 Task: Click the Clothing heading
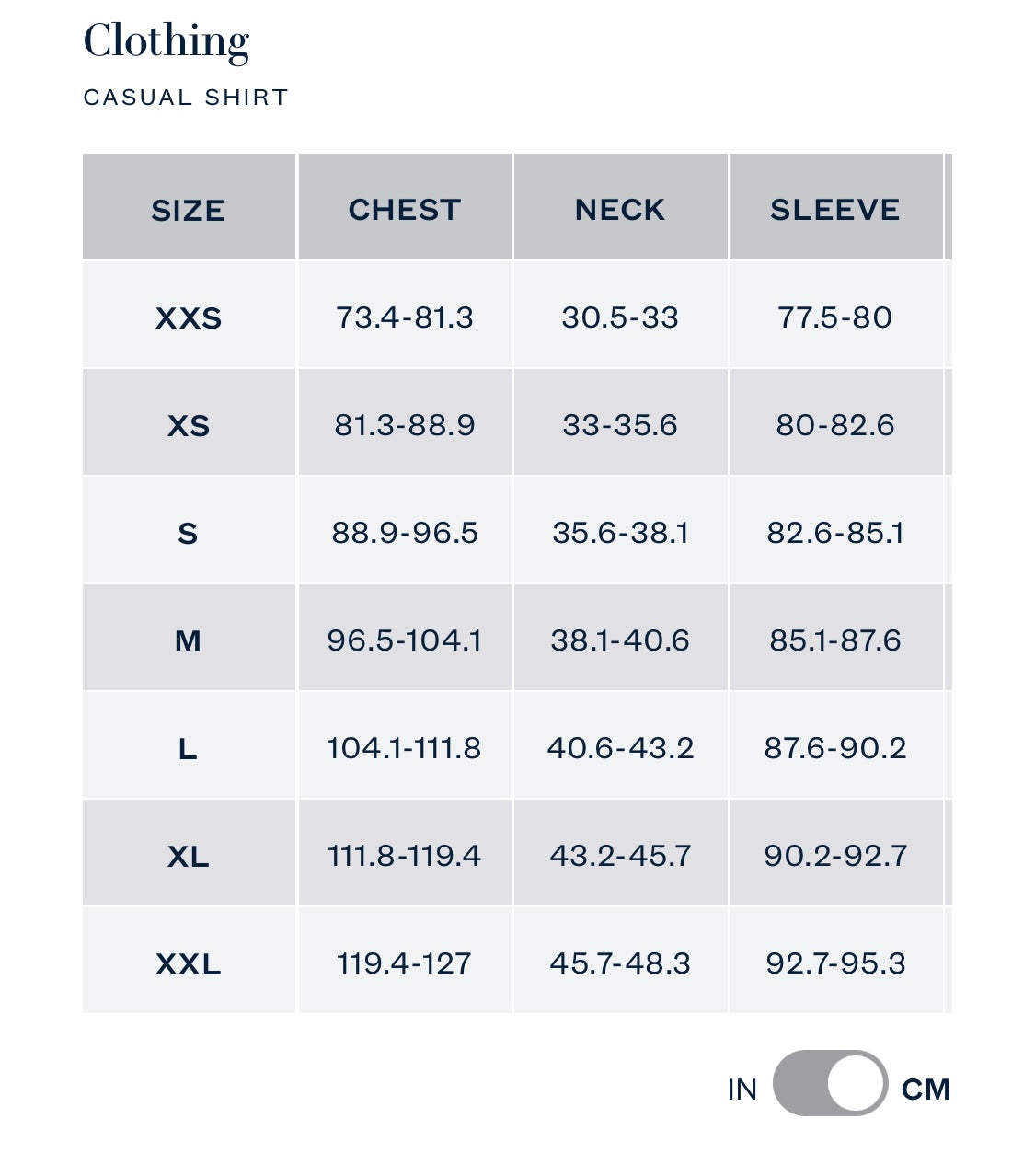(x=167, y=41)
